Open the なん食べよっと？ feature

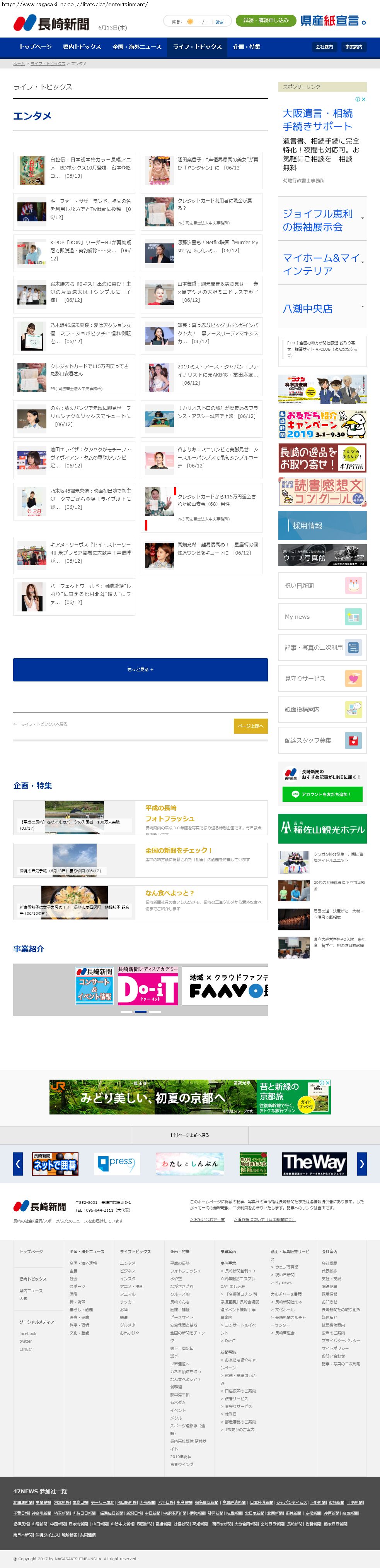coord(140,903)
